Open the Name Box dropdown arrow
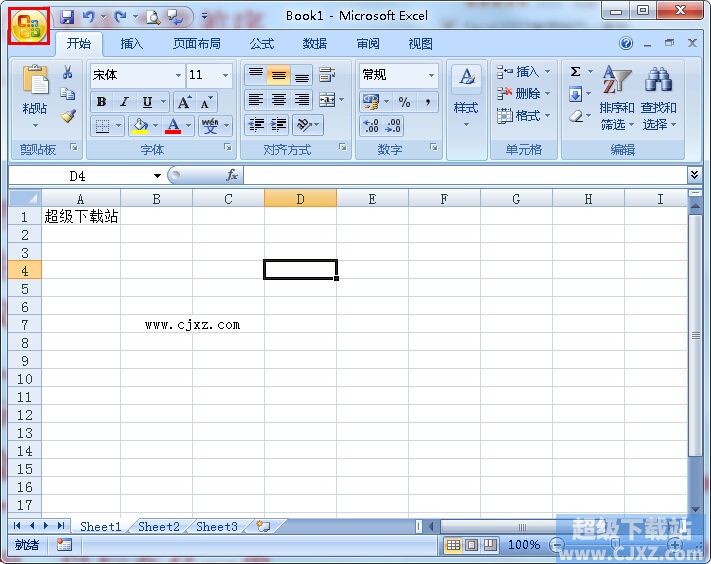This screenshot has width=711, height=564. 157,176
